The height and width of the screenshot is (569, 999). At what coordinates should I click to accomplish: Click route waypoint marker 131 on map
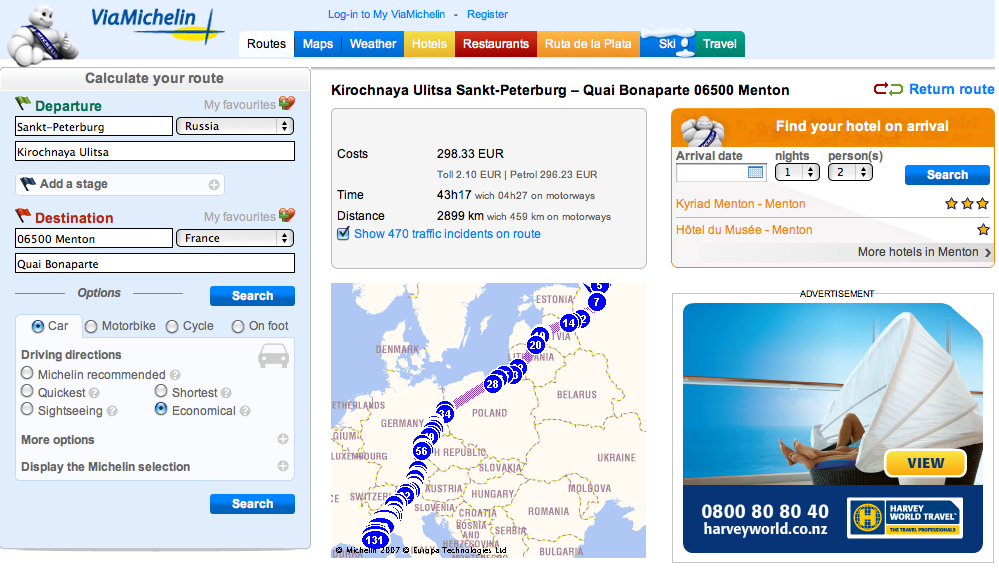[x=375, y=540]
